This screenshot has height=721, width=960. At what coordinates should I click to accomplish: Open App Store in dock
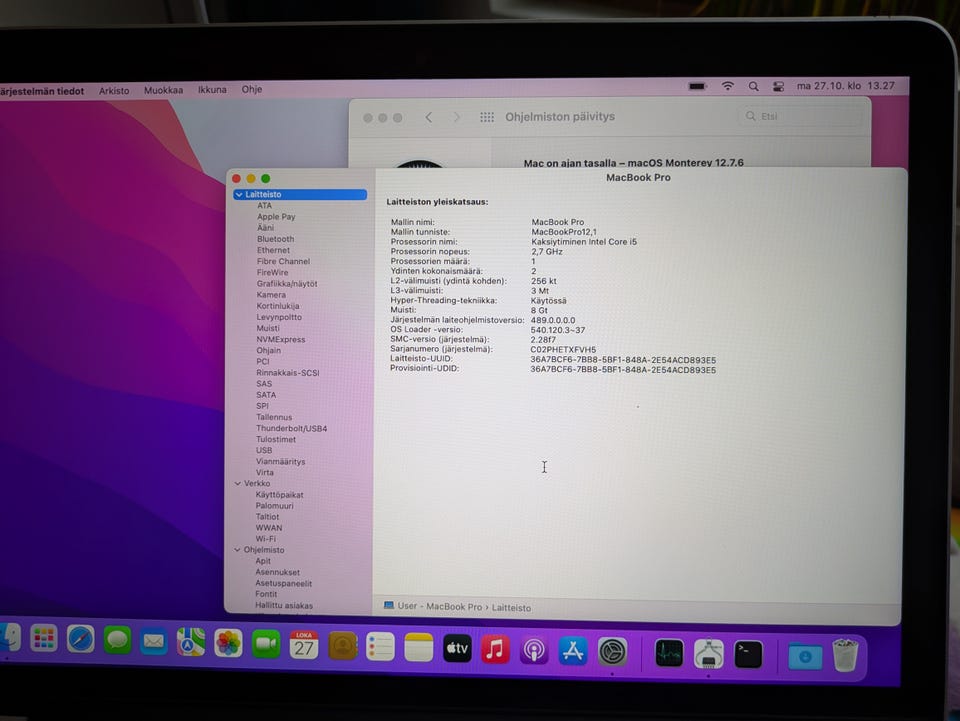coord(573,651)
